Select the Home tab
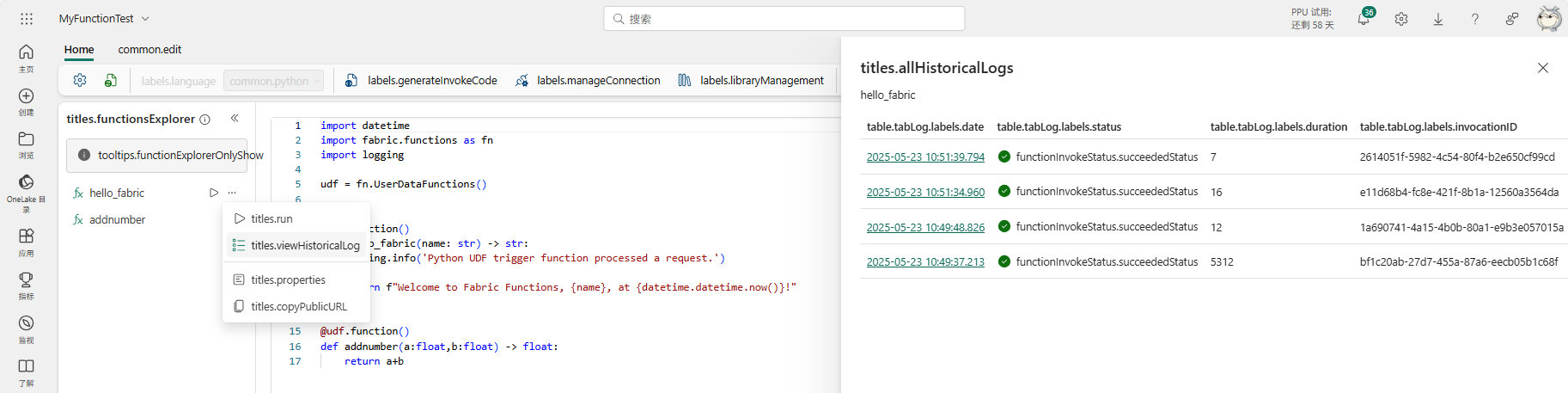1568x393 pixels. (79, 49)
